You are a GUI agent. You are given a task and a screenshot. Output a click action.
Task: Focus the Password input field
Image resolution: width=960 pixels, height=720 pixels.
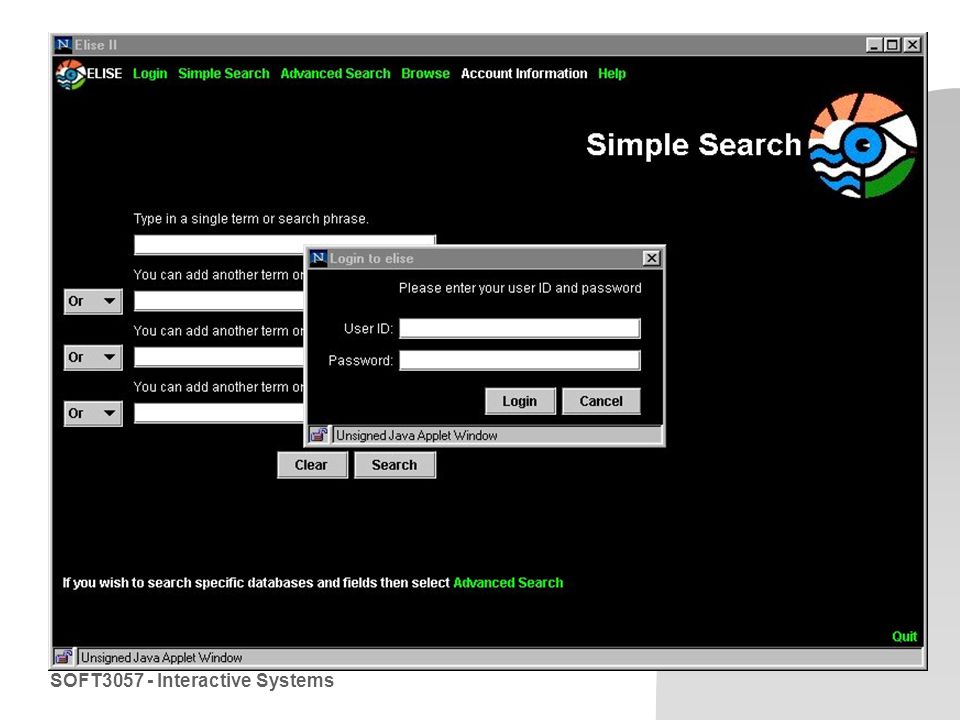click(520, 360)
